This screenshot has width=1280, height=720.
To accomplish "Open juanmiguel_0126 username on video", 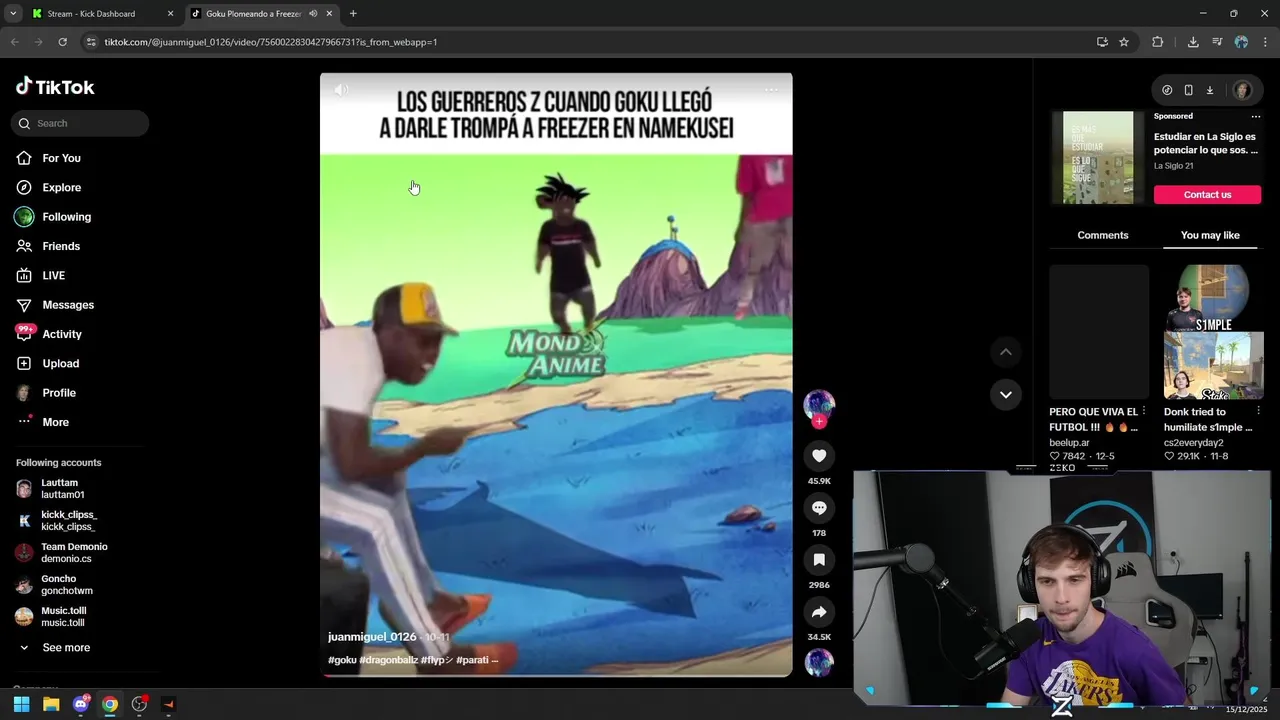I will pyautogui.click(x=372, y=637).
